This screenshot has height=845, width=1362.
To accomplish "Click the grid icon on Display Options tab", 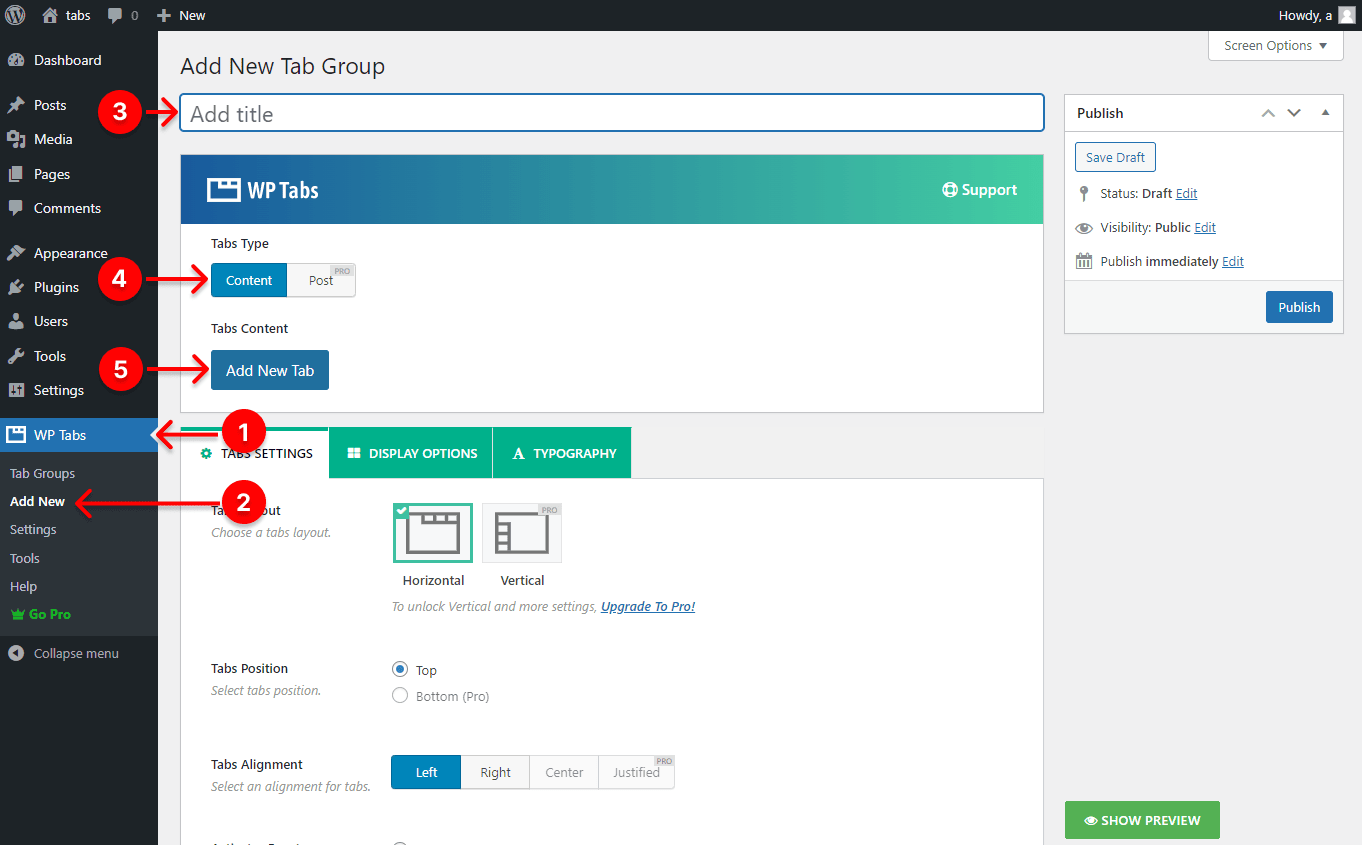I will point(354,453).
